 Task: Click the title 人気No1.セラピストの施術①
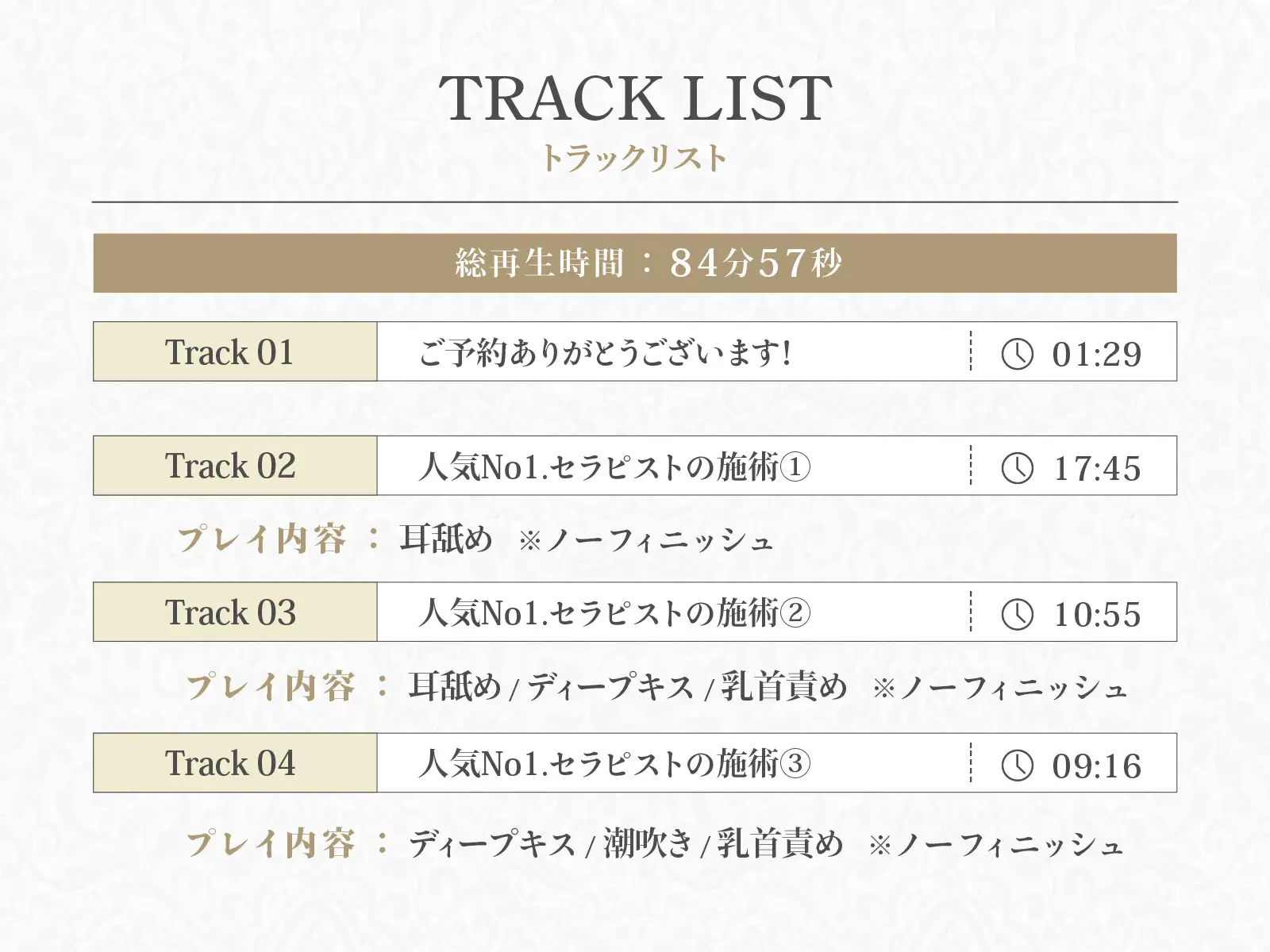[x=614, y=466]
